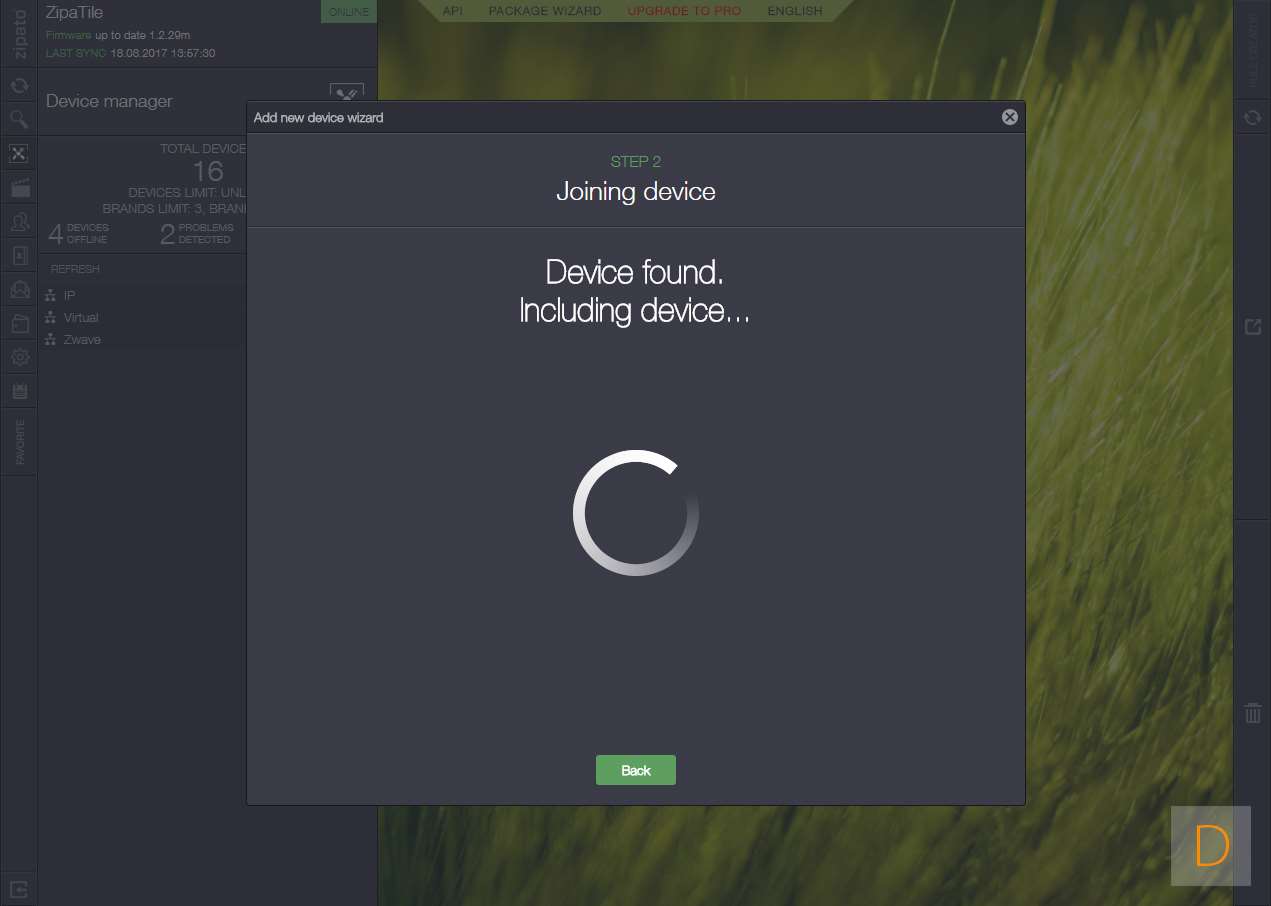Click the logout icon at bottom left
The width and height of the screenshot is (1271, 906).
coord(19,888)
